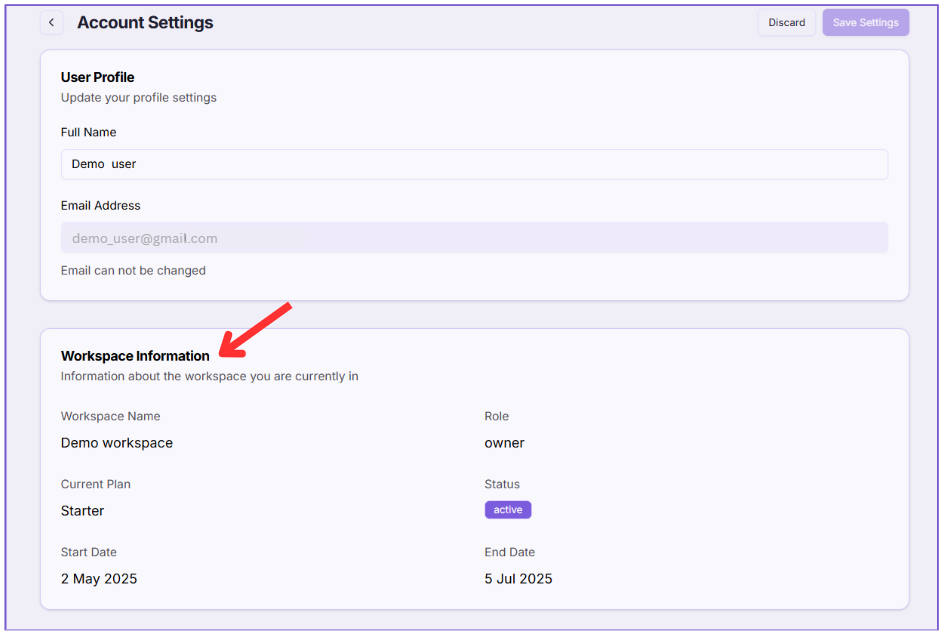
Task: Click the red arrow annotation
Action: click(255, 329)
